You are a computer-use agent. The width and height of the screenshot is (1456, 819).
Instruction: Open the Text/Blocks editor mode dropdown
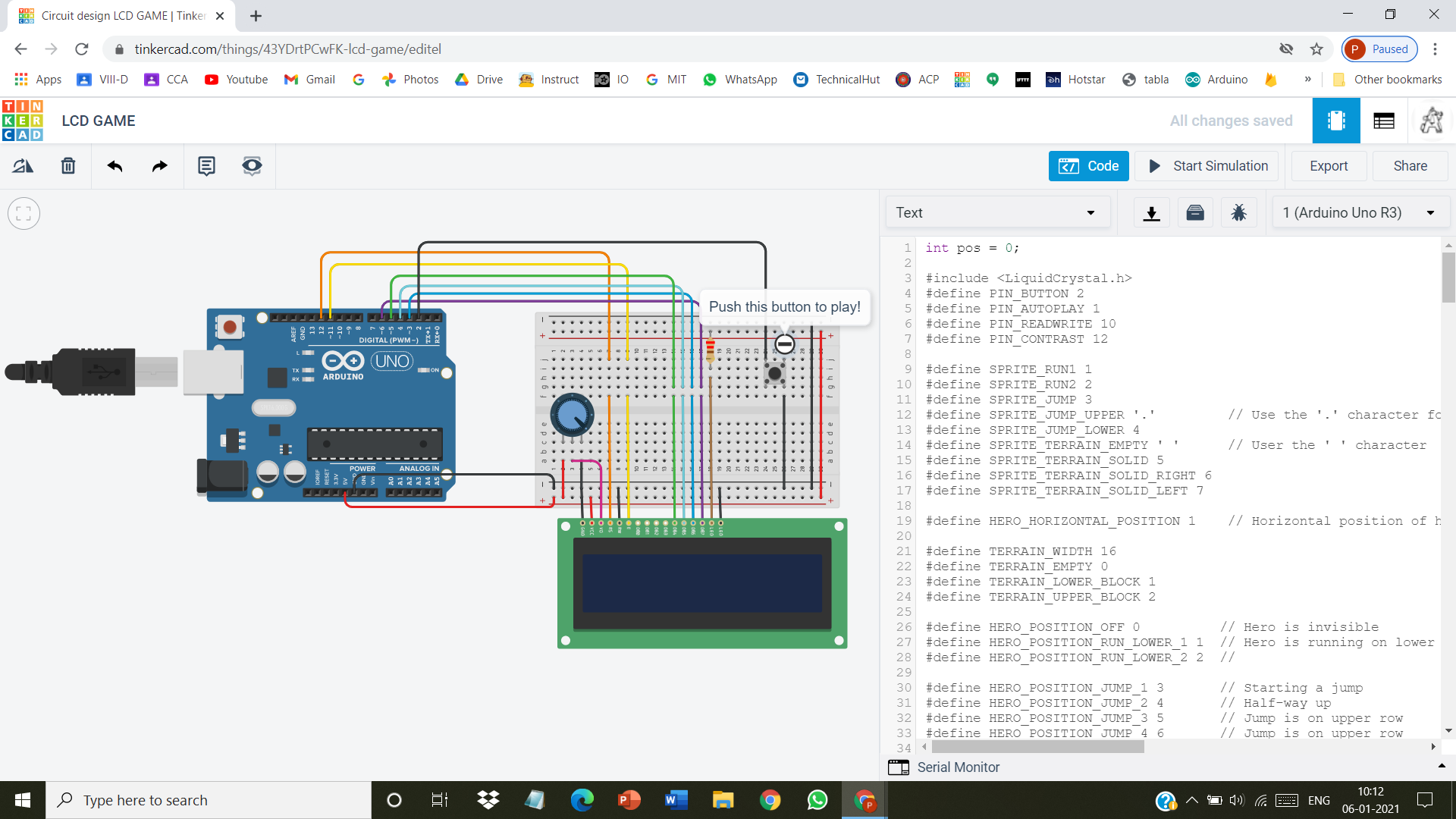998,212
